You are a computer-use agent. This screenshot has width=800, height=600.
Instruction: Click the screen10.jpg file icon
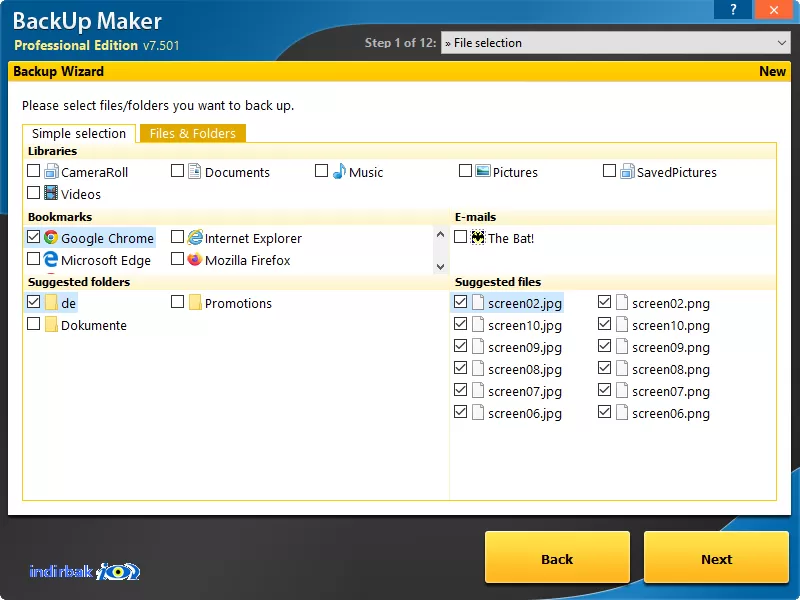(478, 324)
